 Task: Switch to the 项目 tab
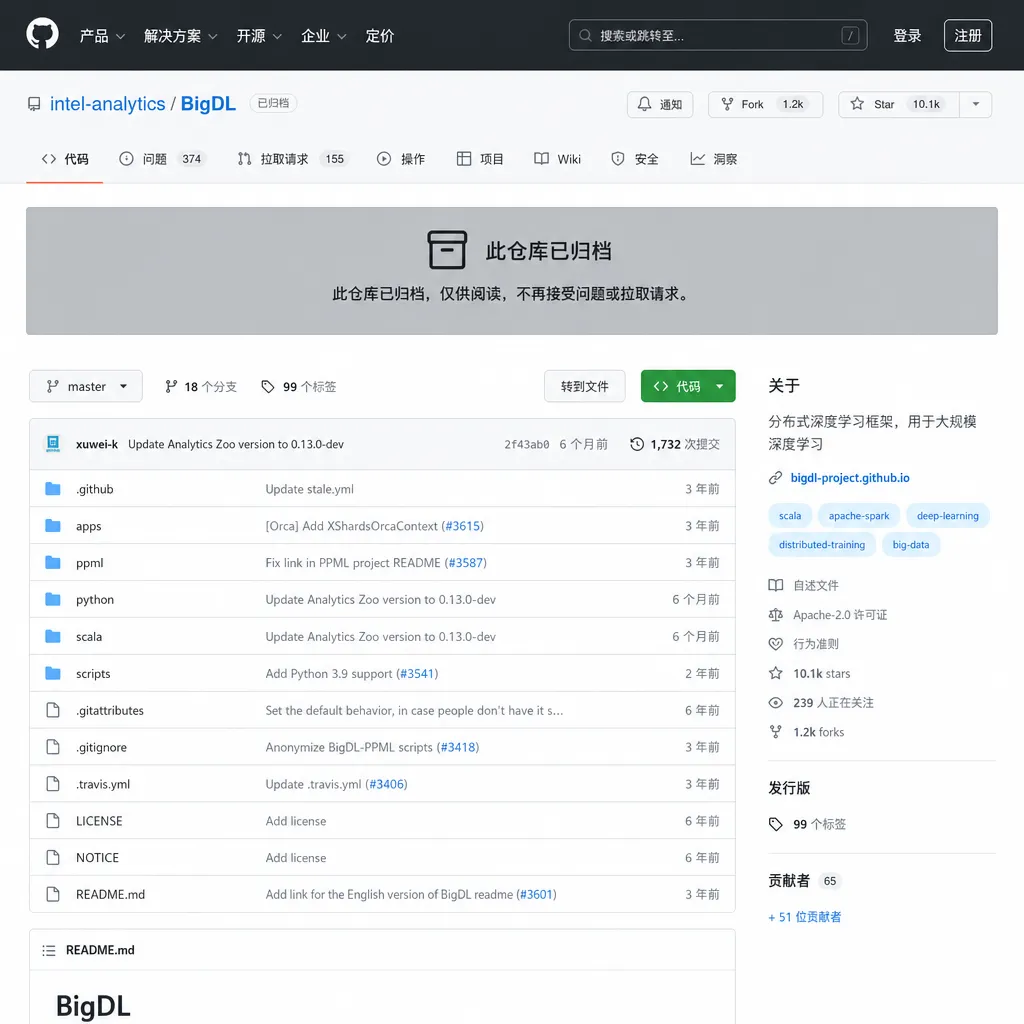coord(480,159)
